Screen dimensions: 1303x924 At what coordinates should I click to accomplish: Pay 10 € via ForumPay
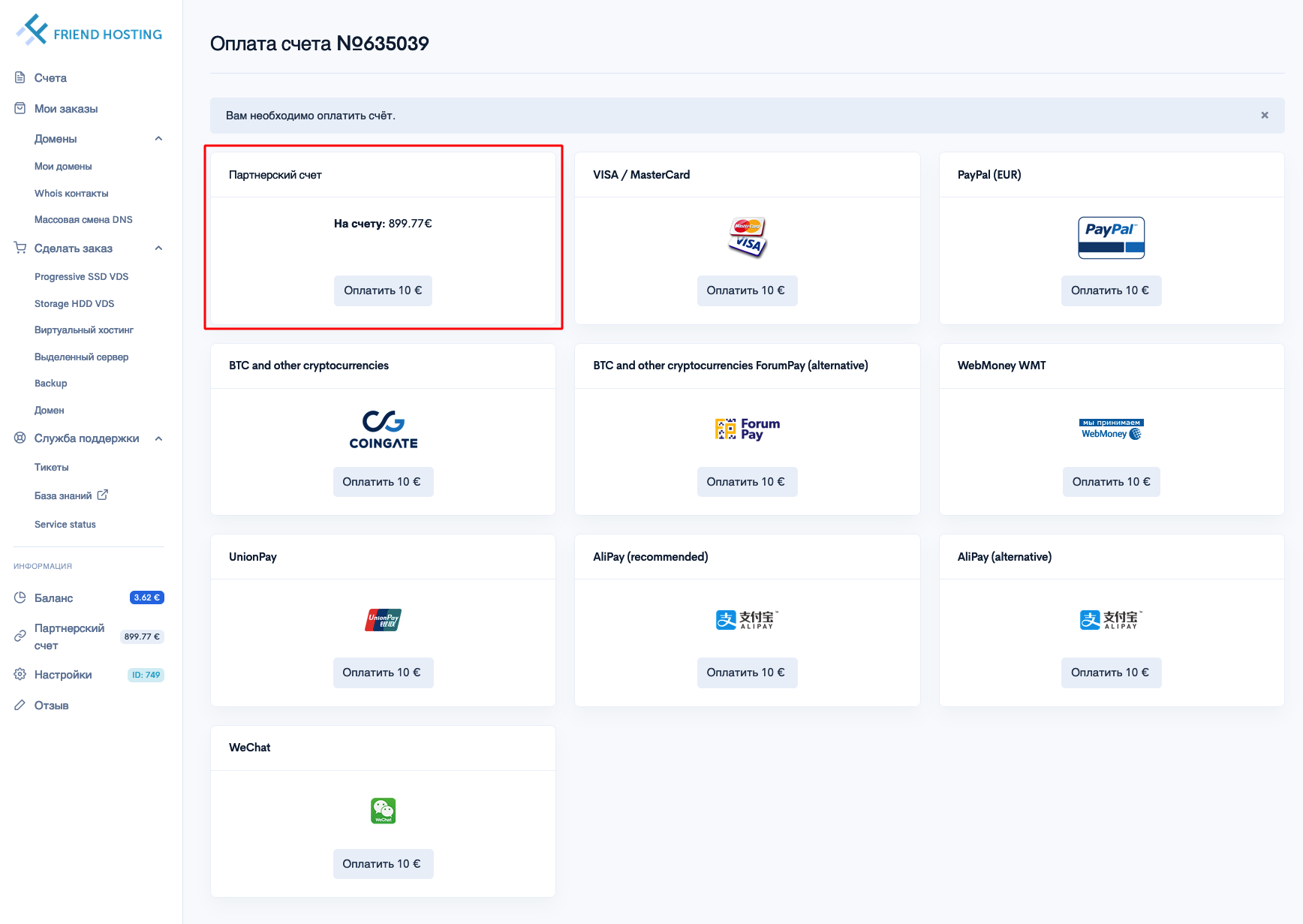pyautogui.click(x=747, y=482)
